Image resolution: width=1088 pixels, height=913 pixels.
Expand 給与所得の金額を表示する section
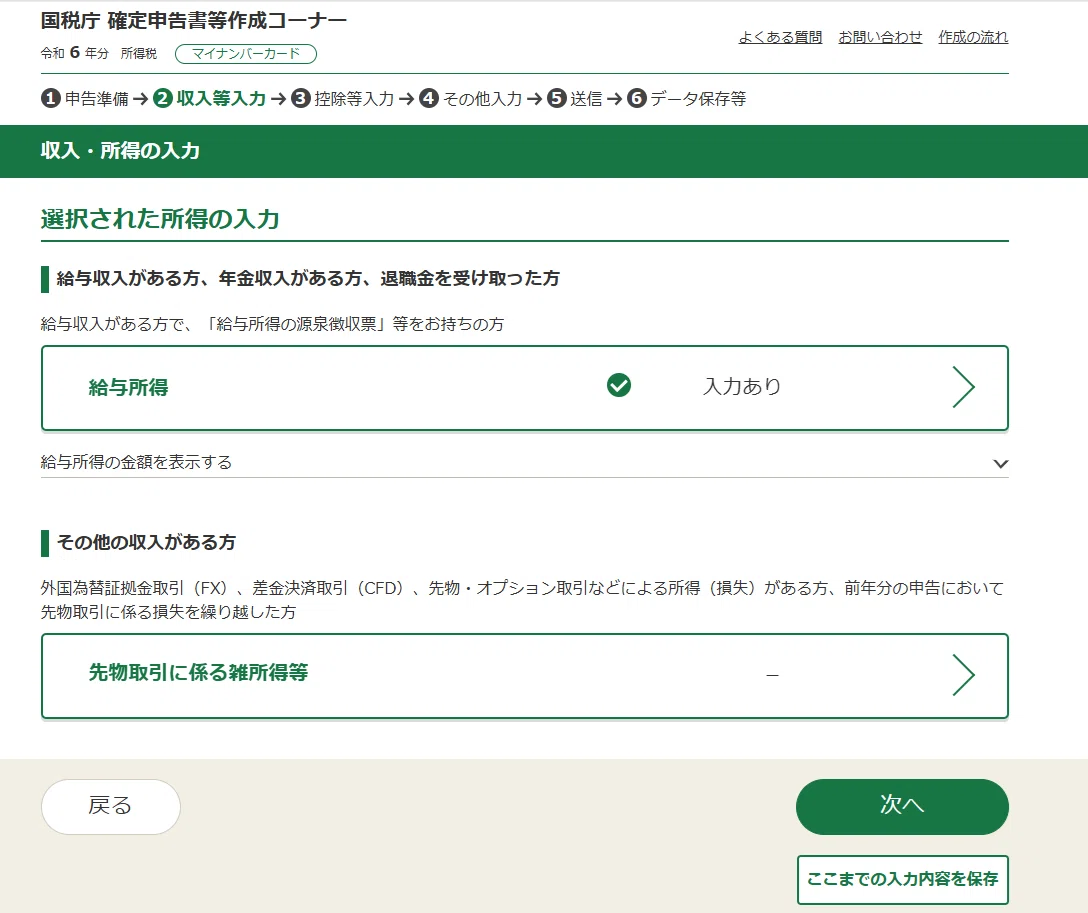[525, 463]
